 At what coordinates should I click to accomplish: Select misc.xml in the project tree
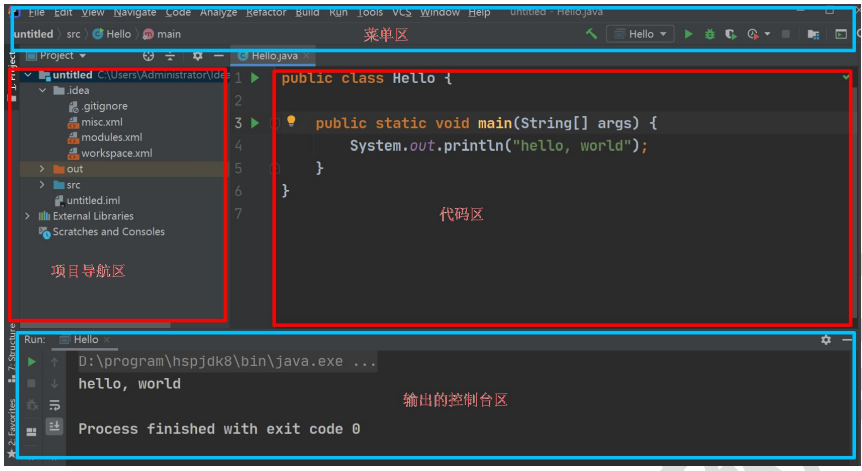pos(95,122)
